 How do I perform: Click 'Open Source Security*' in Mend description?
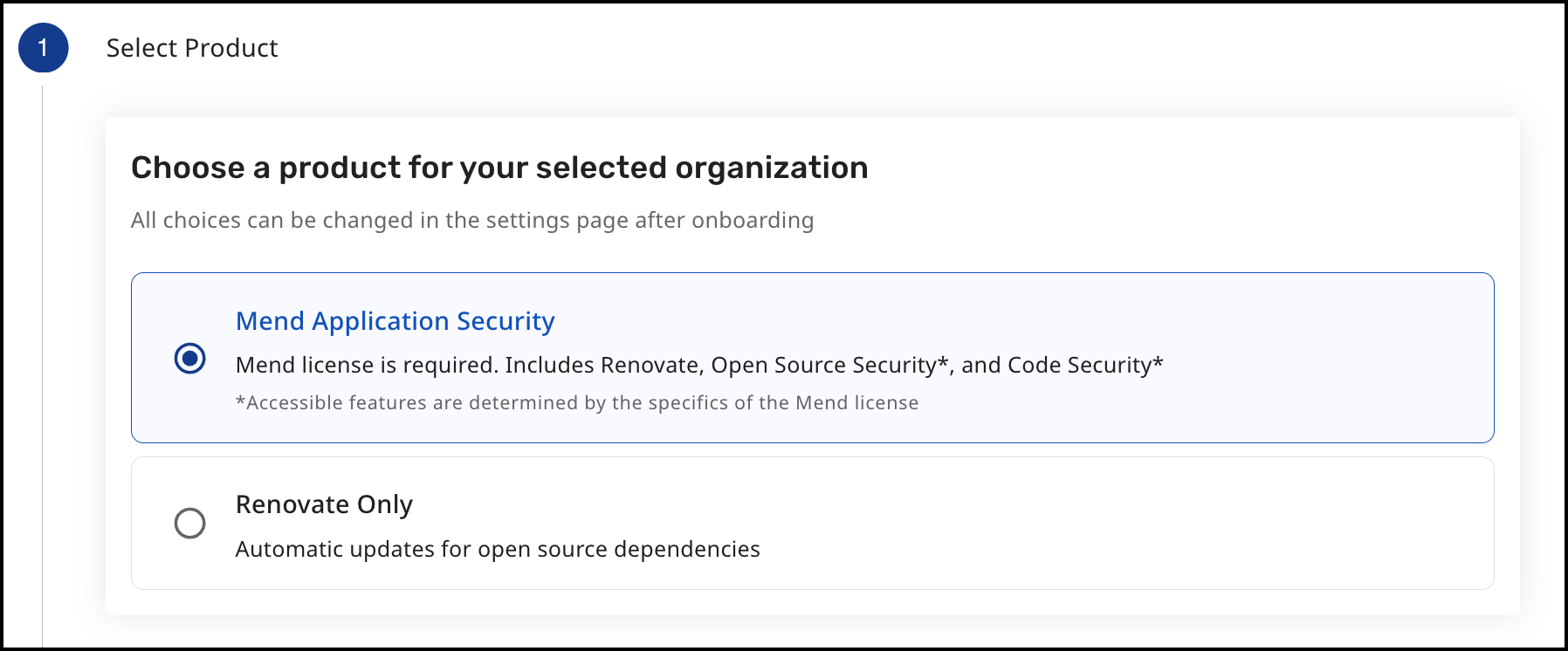pyautogui.click(x=829, y=365)
